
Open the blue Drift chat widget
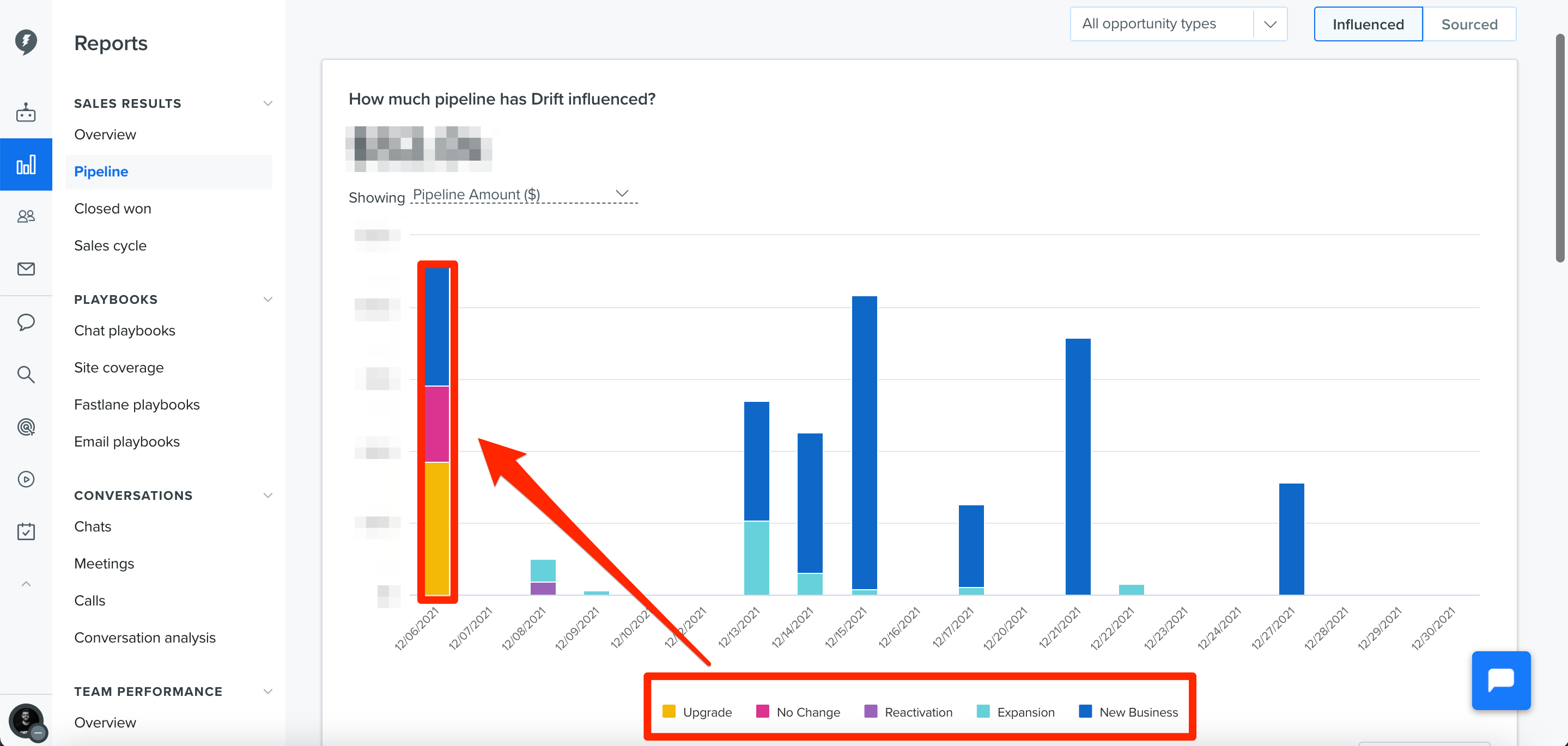pos(1500,680)
